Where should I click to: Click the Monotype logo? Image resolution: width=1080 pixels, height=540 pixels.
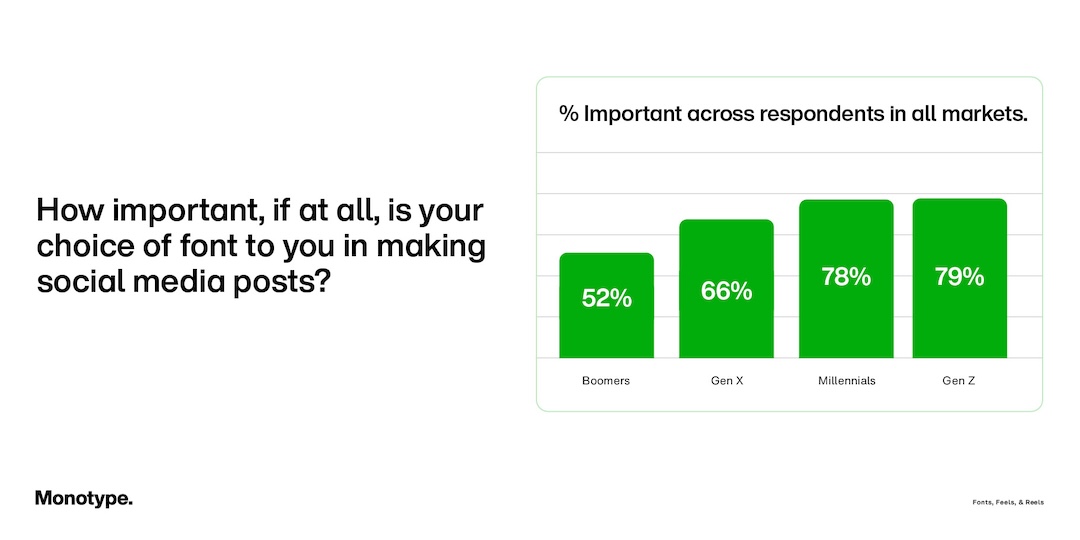(83, 498)
